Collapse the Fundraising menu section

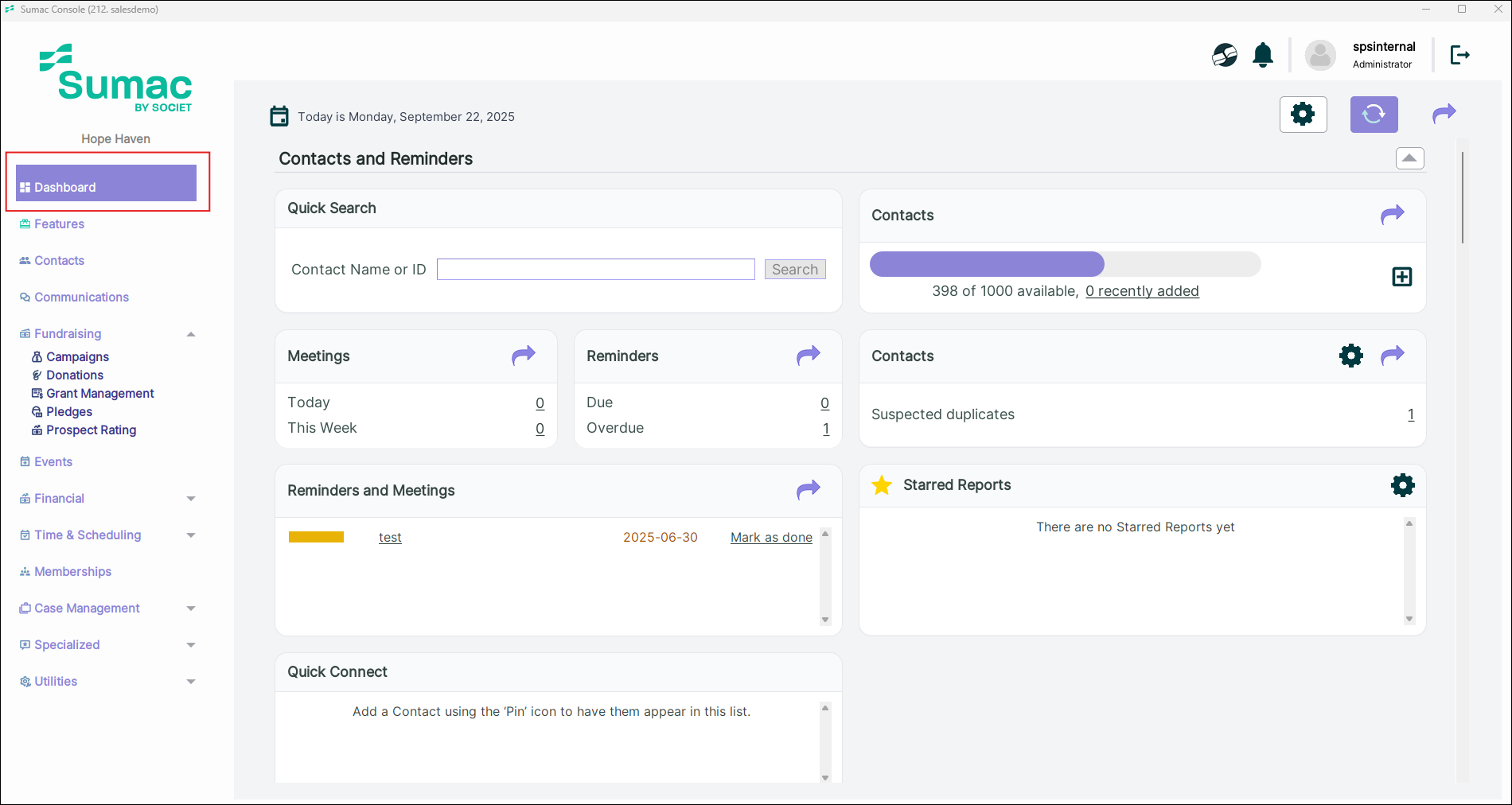[191, 334]
